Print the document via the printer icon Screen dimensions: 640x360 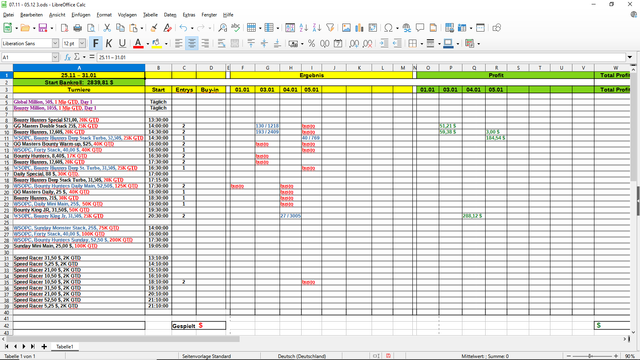[78, 28]
